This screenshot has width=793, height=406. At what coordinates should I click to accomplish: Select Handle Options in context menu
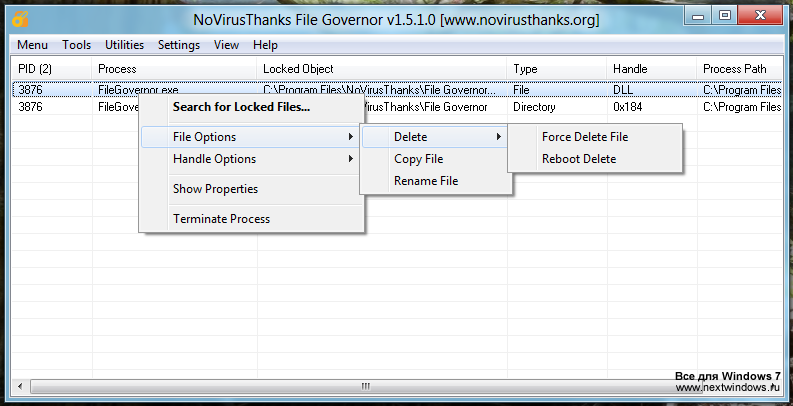(x=252, y=159)
